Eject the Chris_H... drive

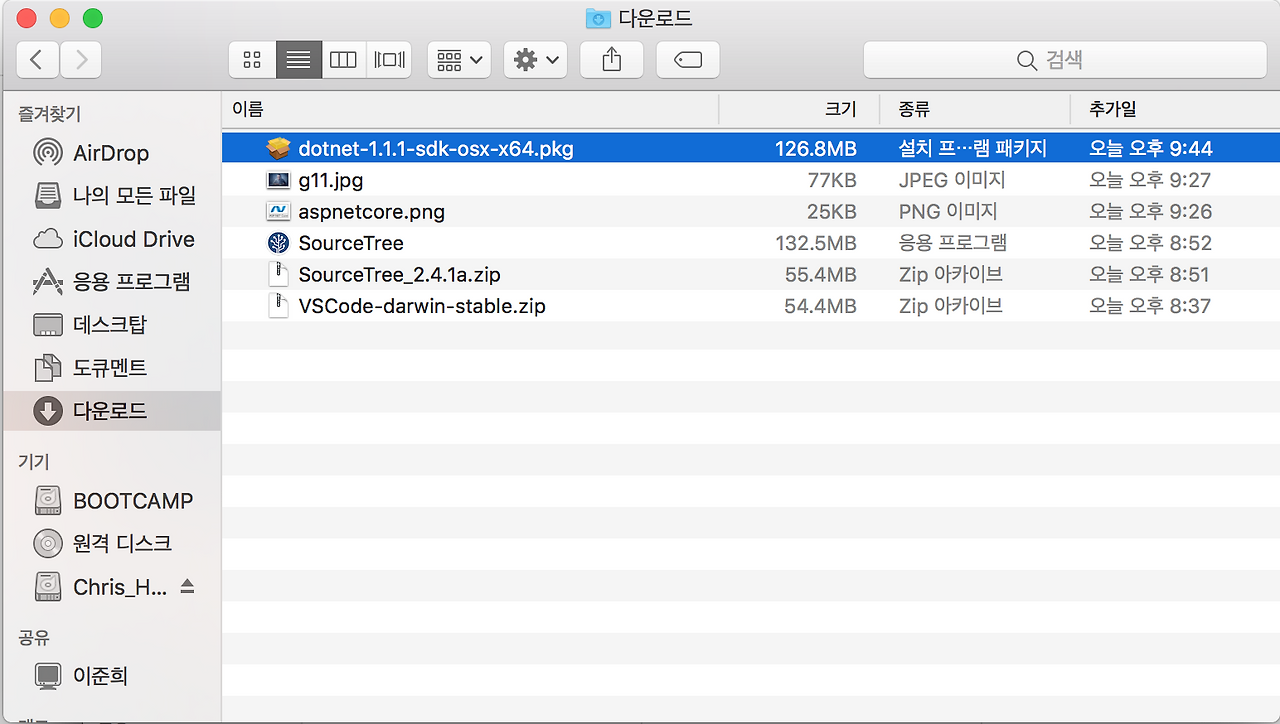[x=187, y=587]
